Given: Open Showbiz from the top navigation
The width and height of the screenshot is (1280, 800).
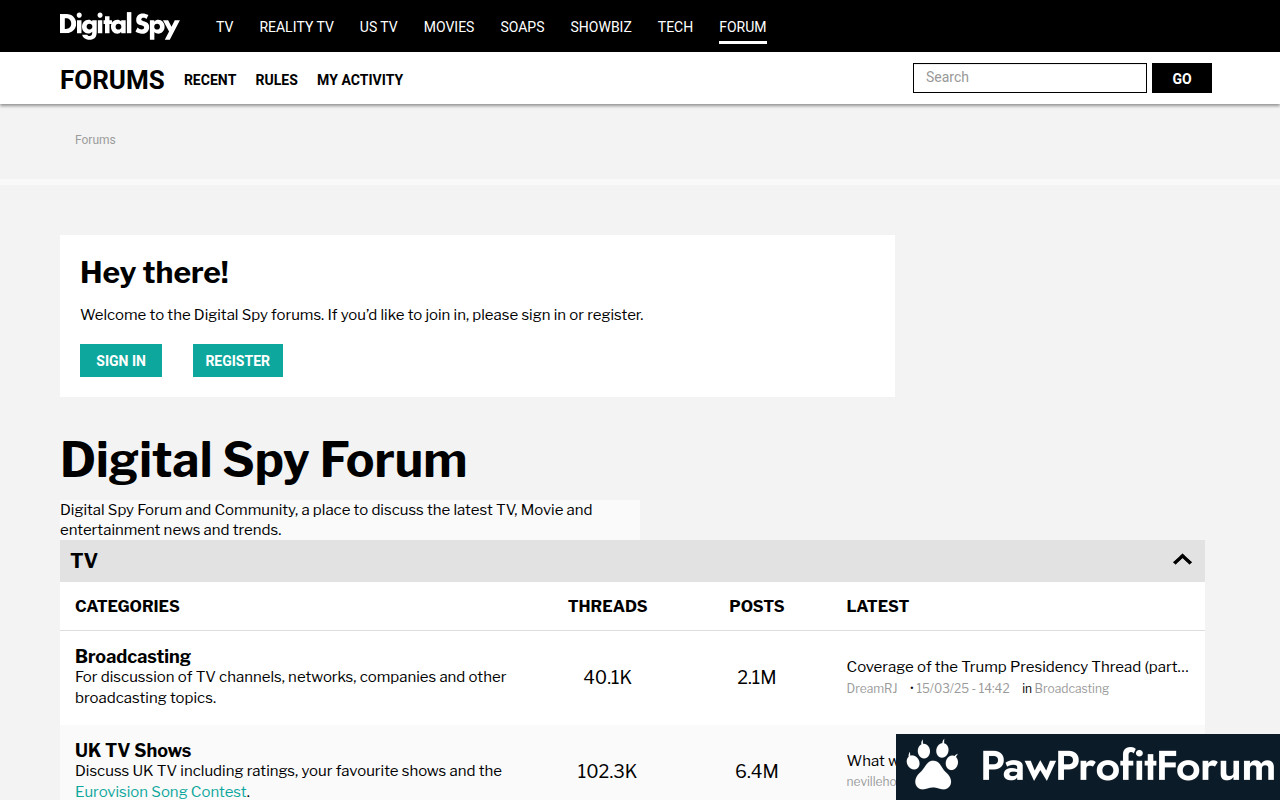Looking at the screenshot, I should coord(601,27).
